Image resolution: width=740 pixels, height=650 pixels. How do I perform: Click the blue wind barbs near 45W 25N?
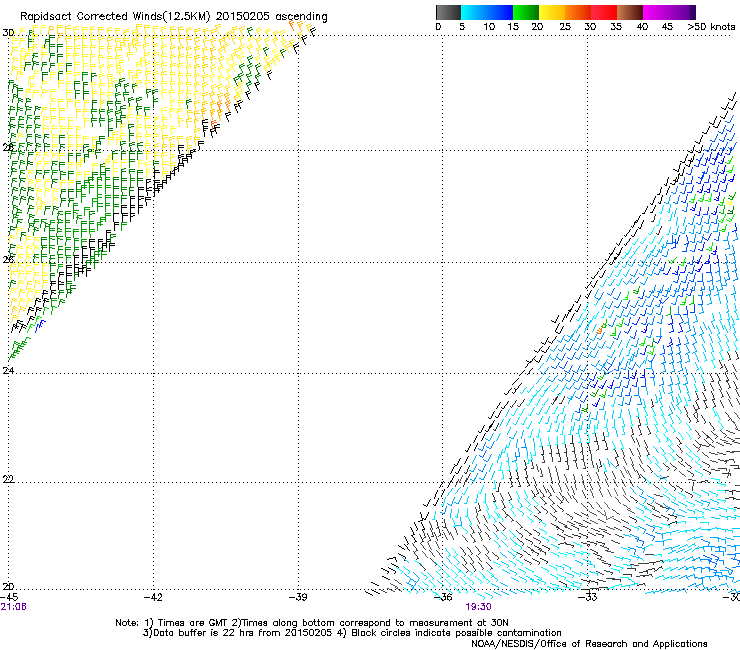tap(40, 326)
